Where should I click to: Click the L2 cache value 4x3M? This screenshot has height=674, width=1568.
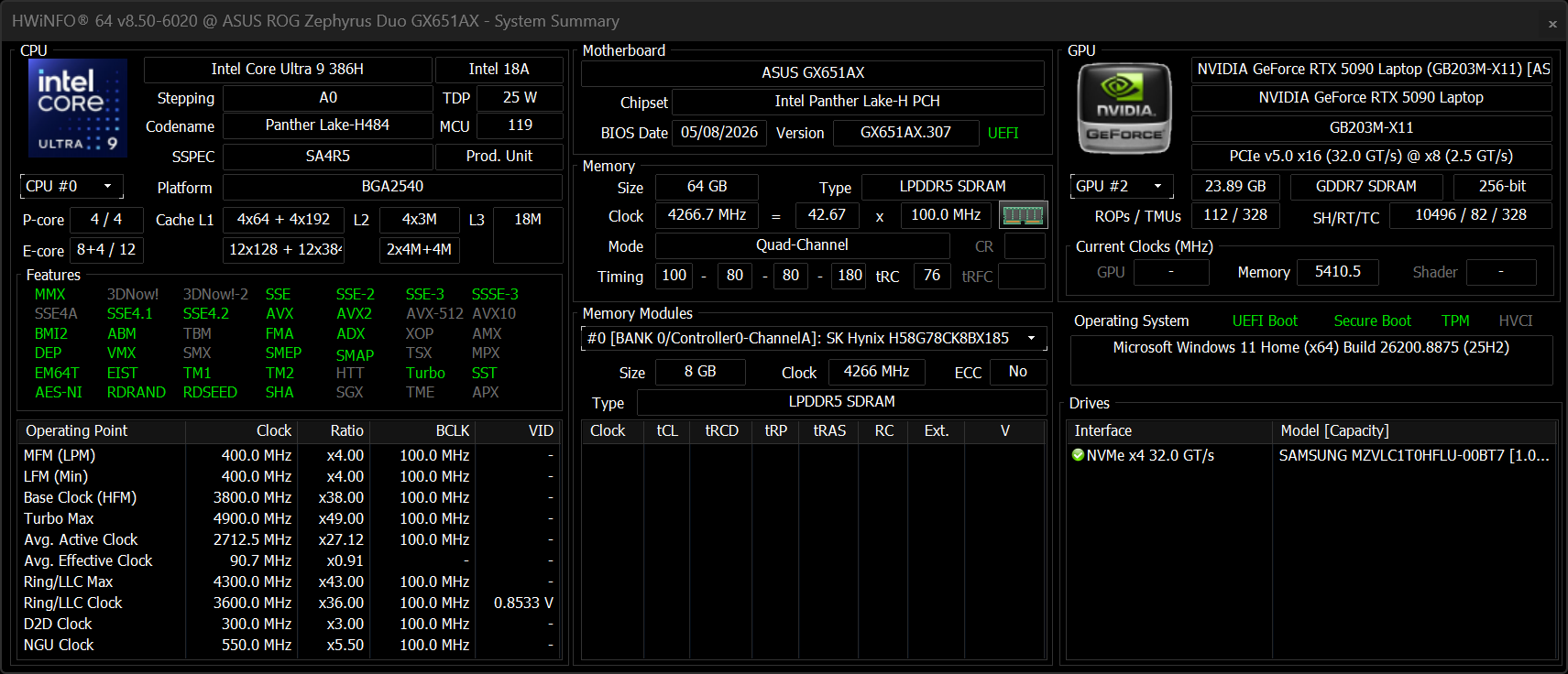click(x=420, y=220)
